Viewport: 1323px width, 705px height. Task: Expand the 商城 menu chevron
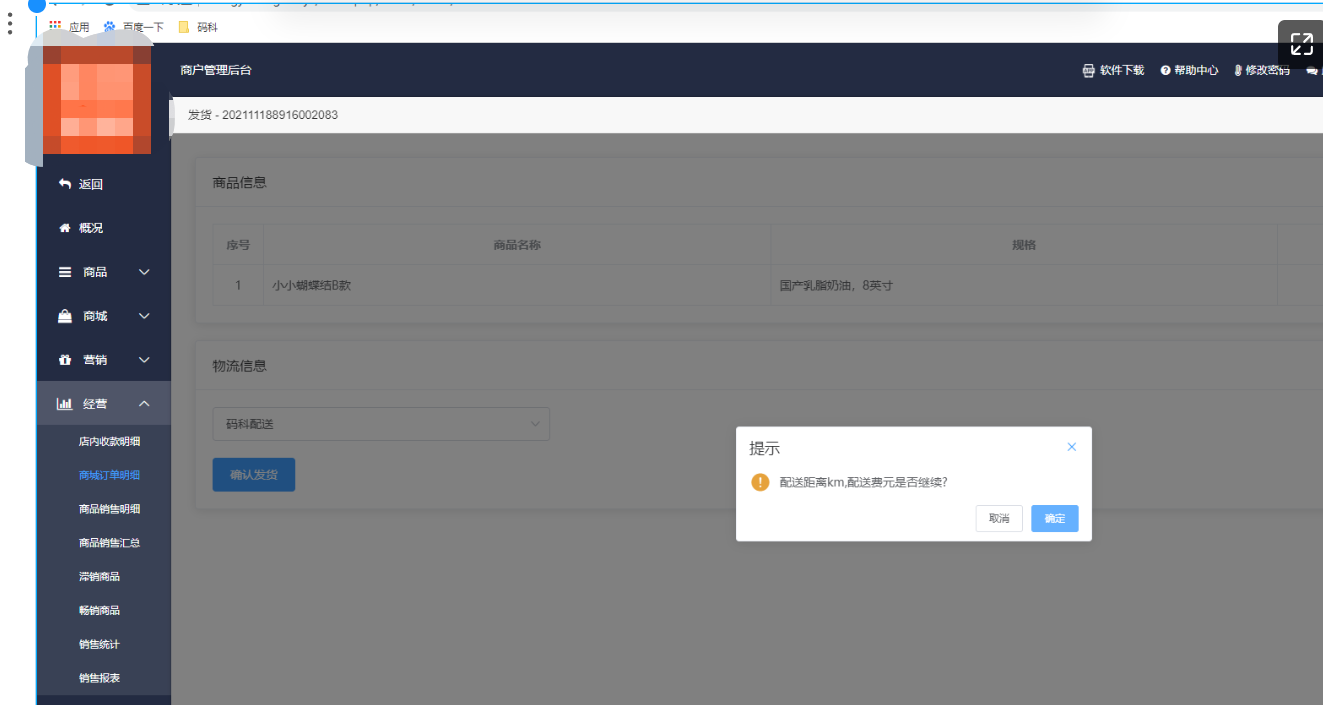(x=144, y=316)
